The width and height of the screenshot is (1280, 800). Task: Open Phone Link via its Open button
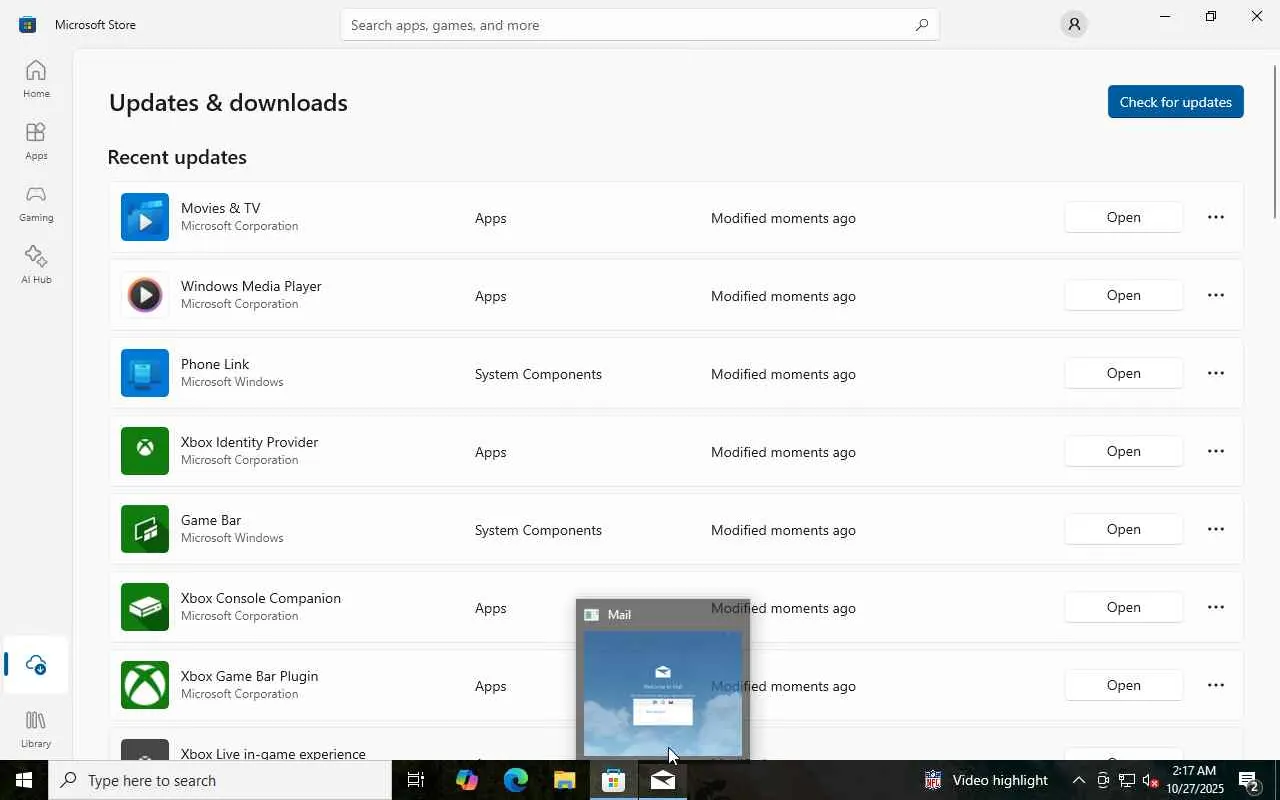coord(1124,373)
